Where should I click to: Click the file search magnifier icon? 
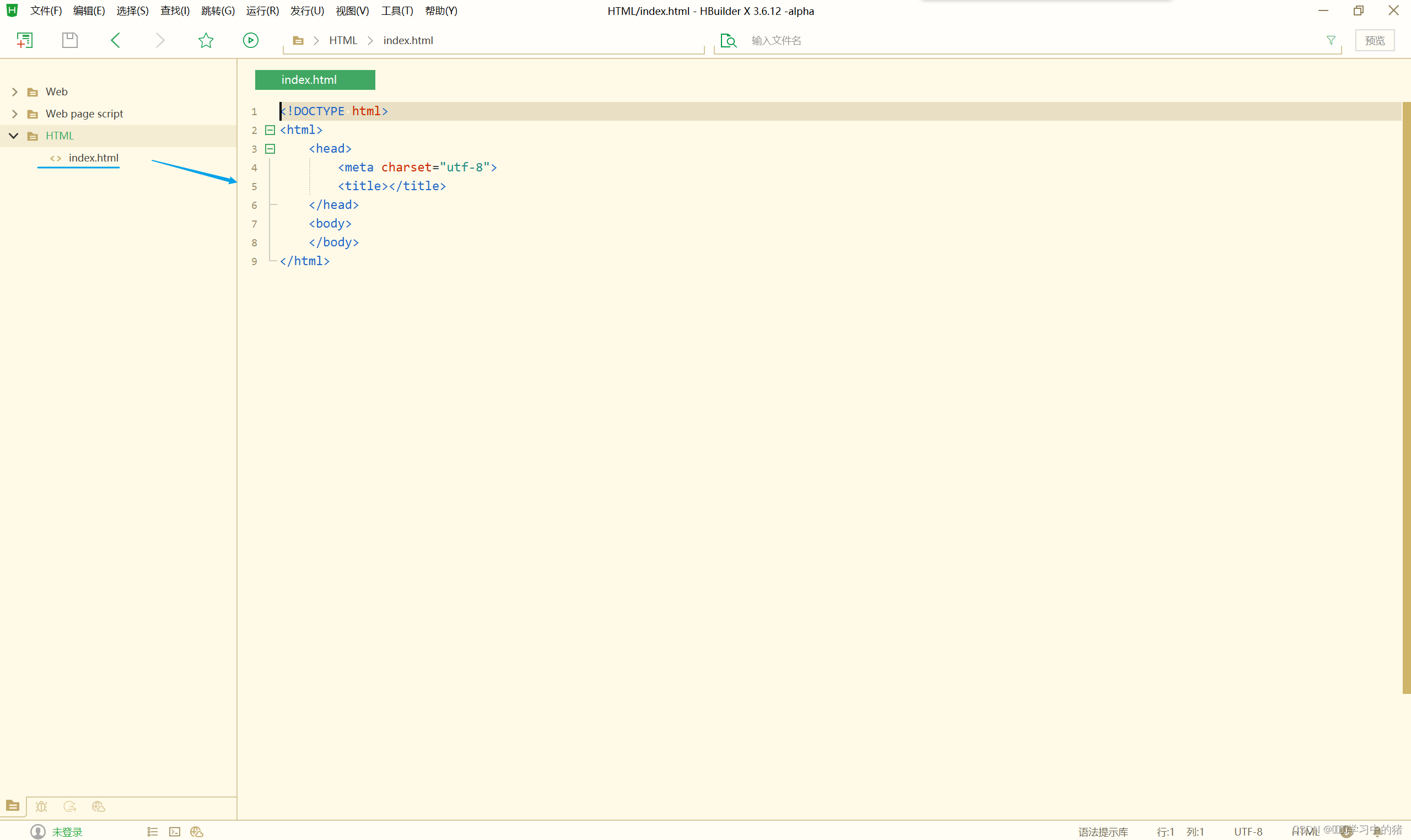coord(729,40)
